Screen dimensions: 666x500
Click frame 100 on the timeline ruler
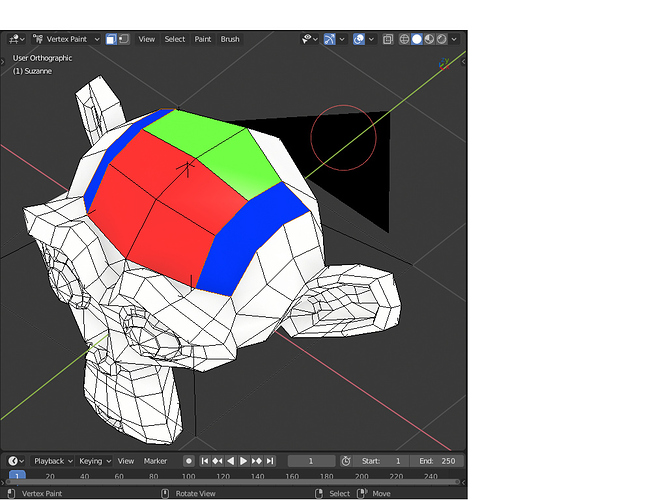click(188, 476)
